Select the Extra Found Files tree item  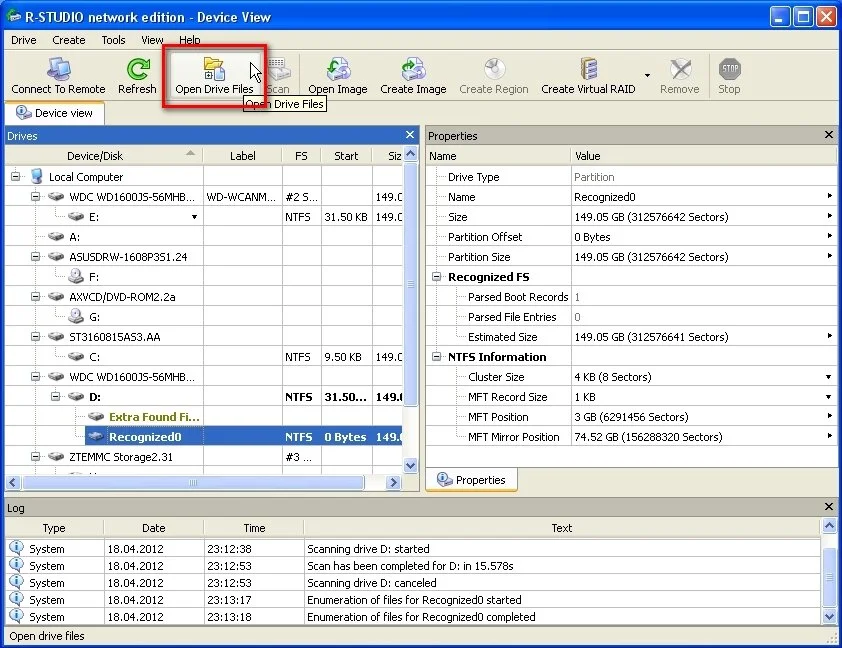pos(154,417)
